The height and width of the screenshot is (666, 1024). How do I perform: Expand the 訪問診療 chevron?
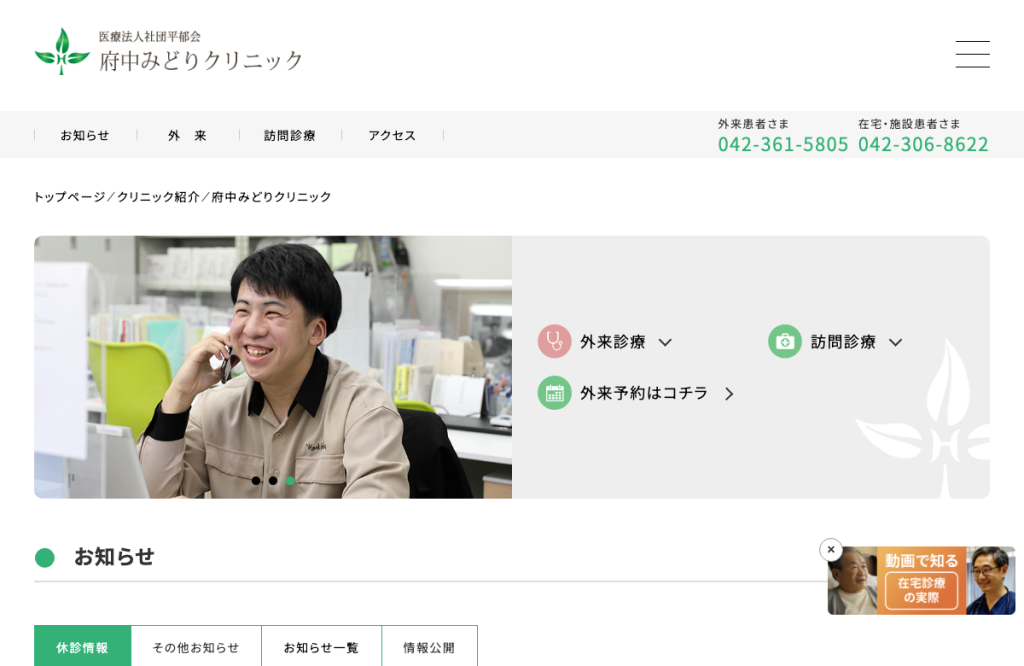coord(895,342)
